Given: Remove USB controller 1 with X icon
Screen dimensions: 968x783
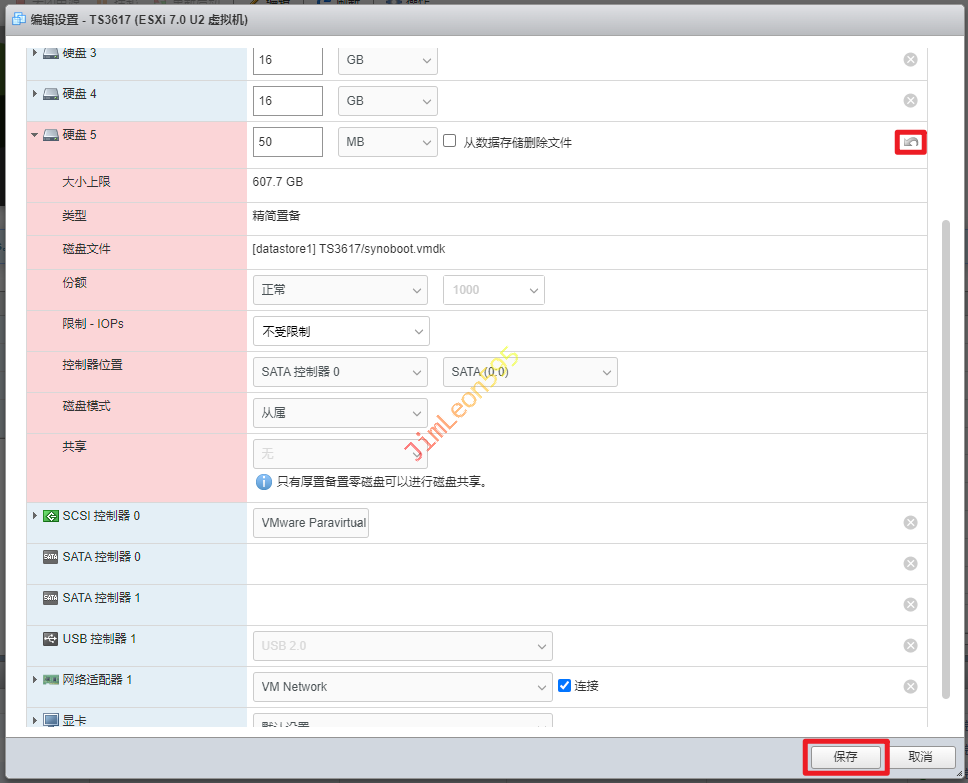Looking at the screenshot, I should tap(910, 646).
